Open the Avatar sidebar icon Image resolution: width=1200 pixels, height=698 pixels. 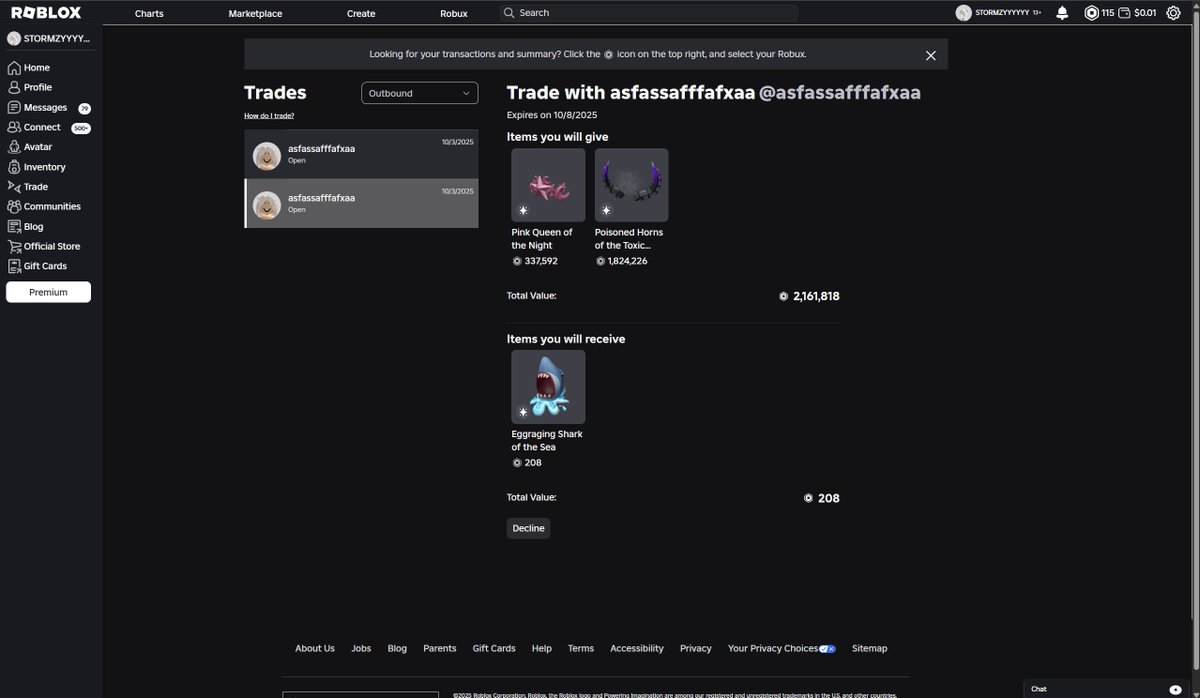(14, 147)
